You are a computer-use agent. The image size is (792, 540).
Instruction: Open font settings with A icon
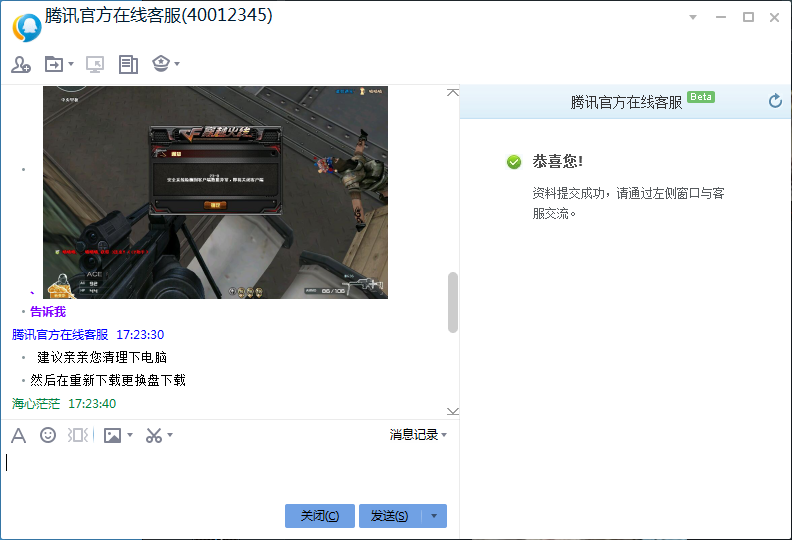19,435
